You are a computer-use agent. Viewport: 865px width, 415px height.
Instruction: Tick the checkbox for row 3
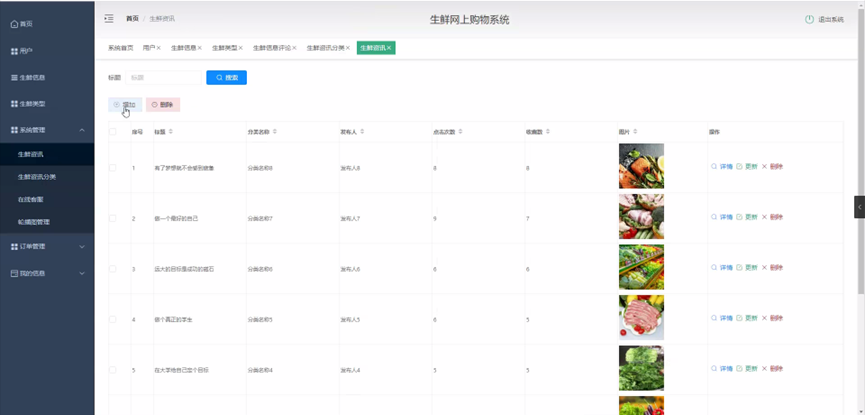[x=113, y=269]
